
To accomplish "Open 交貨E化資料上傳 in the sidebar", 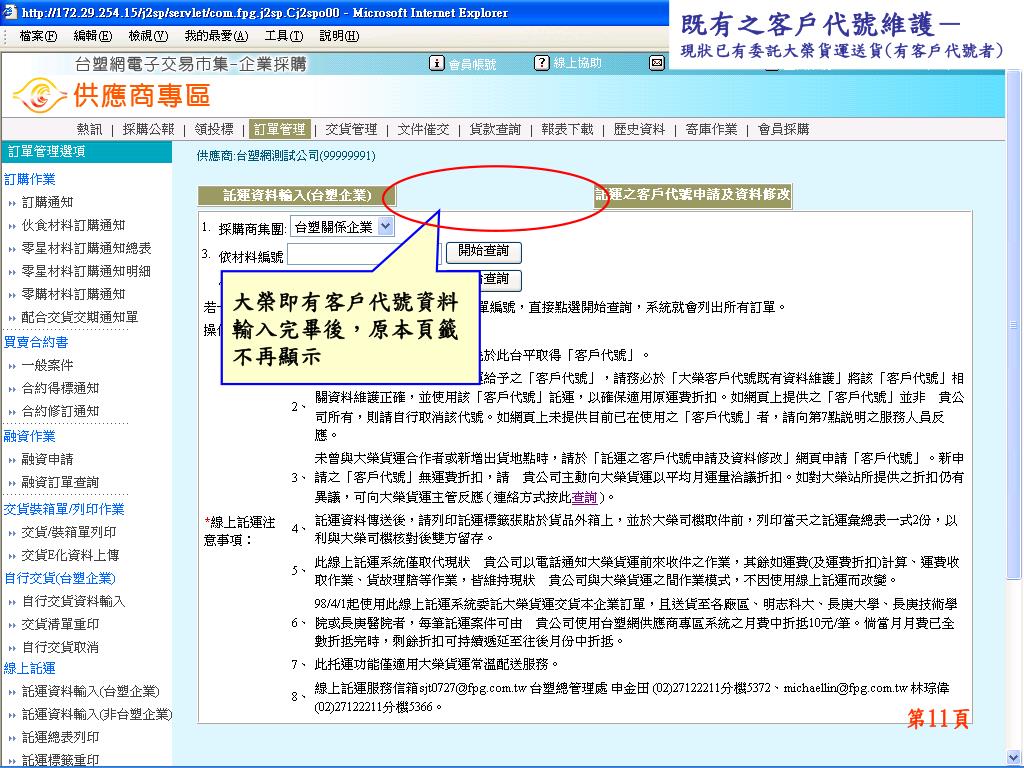I will 71,555.
